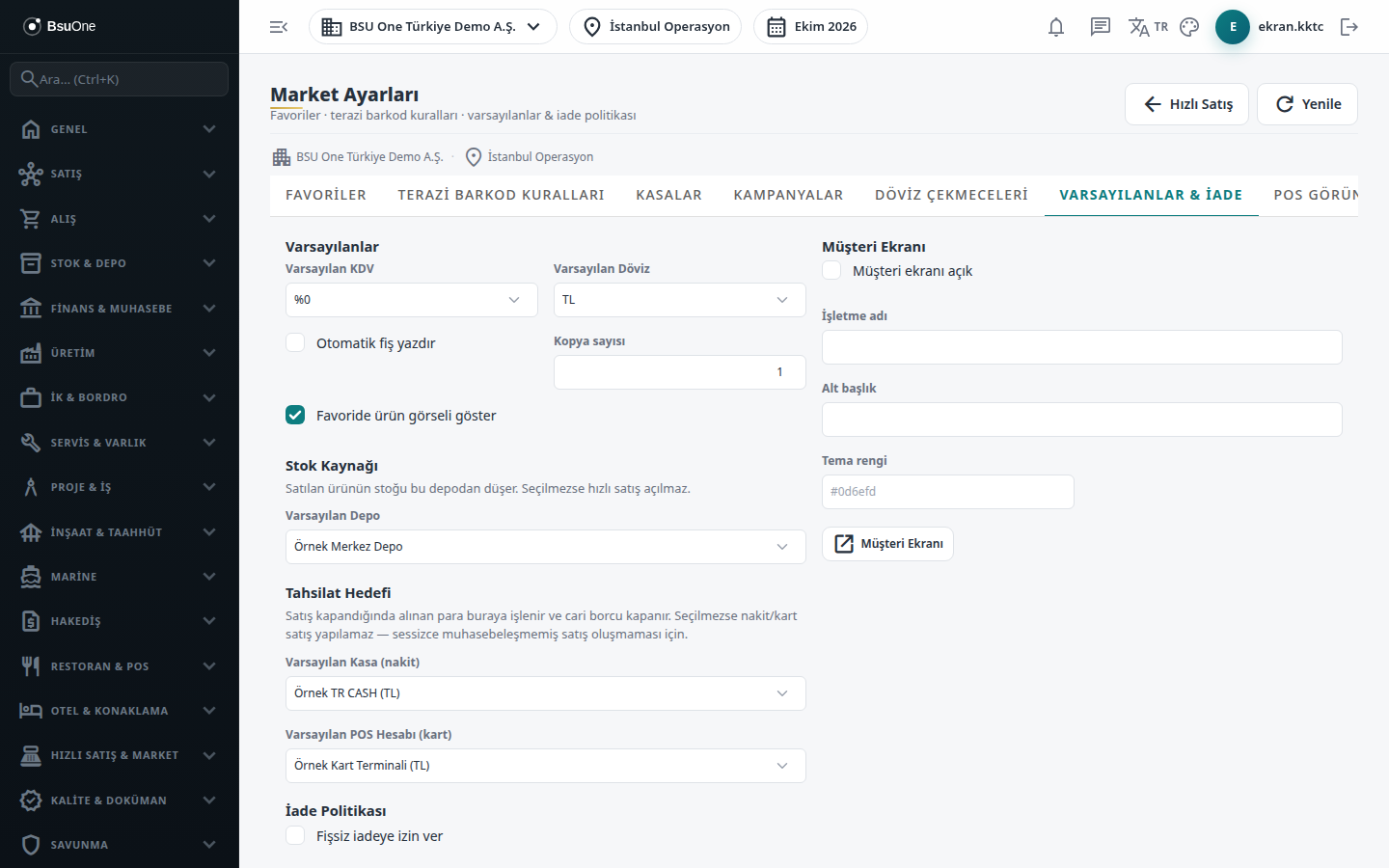
Task: Open the Varsayılan Kasa (nakit) dropdown
Action: 546,693
